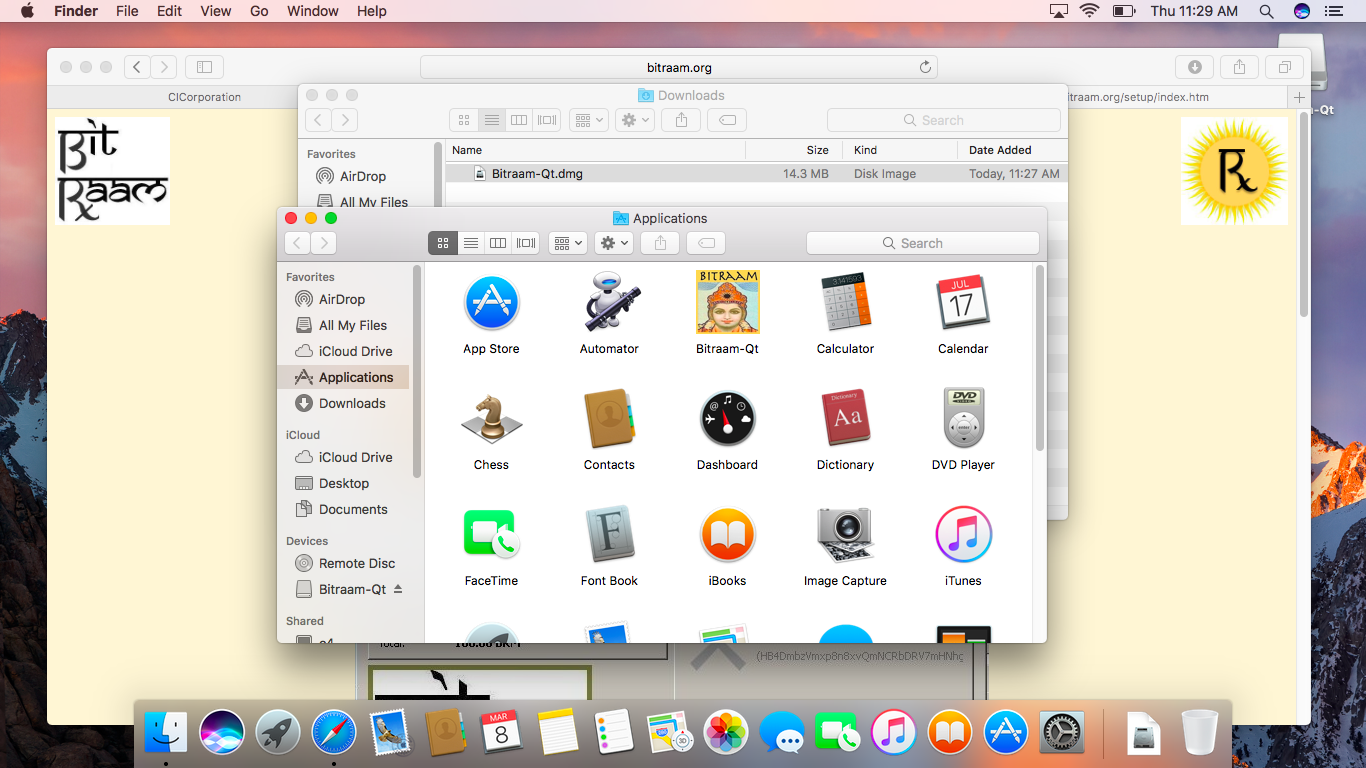The image size is (1366, 768).
Task: Toggle Safari sidebar button
Action: (x=204, y=67)
